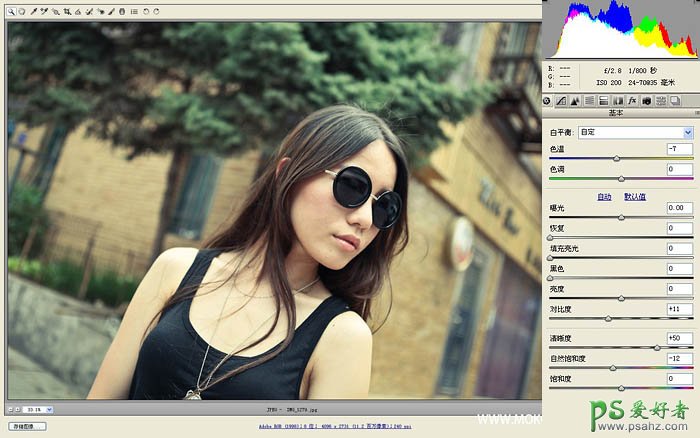Select the Adjustment Brush tool
The height and width of the screenshot is (438, 700).
click(111, 11)
